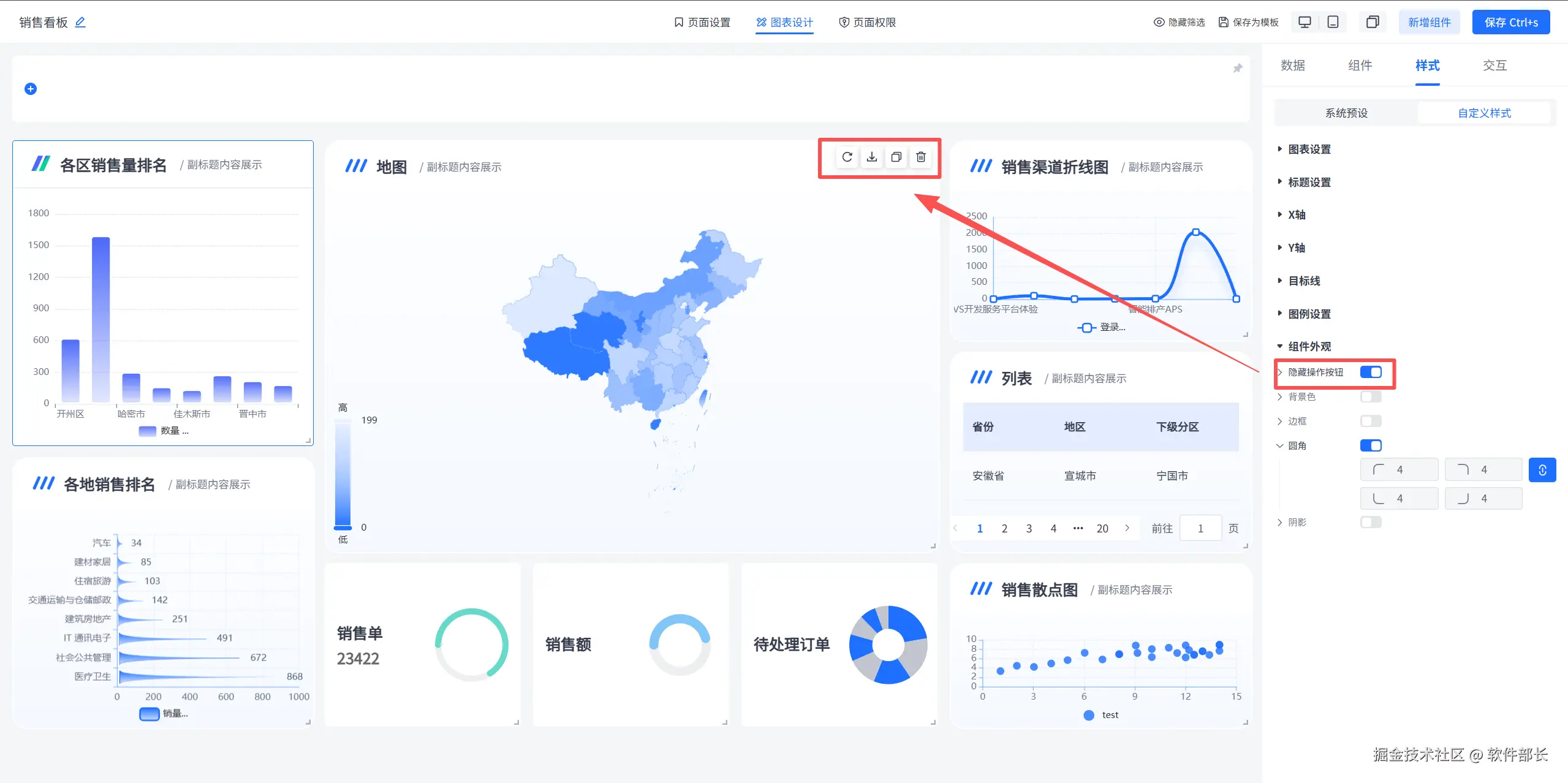Expand the 图表设置 section

point(1309,149)
